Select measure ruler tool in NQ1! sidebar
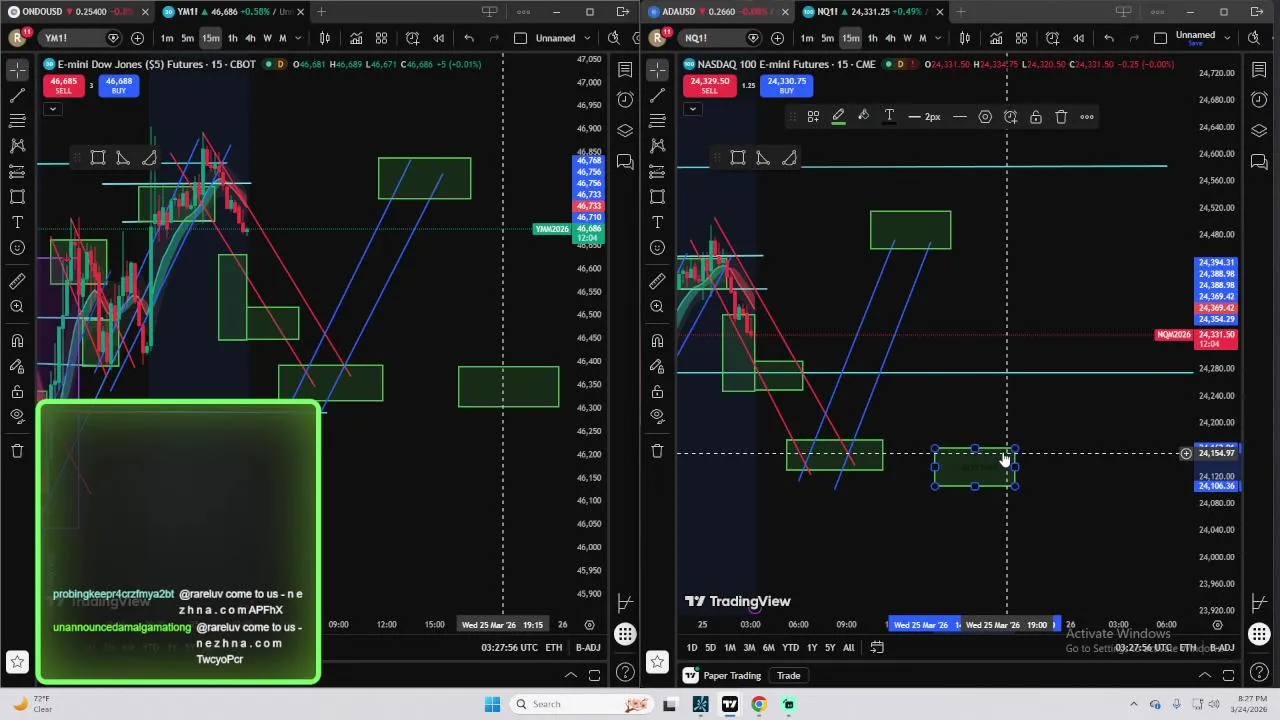This screenshot has height=720, width=1280. click(x=657, y=281)
